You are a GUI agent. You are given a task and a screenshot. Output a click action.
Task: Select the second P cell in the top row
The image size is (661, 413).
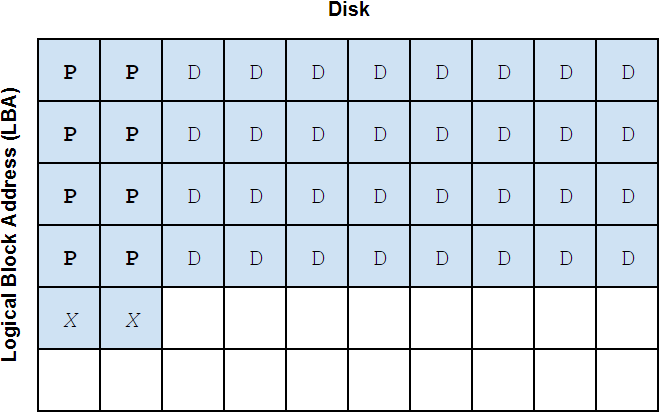[131, 71]
